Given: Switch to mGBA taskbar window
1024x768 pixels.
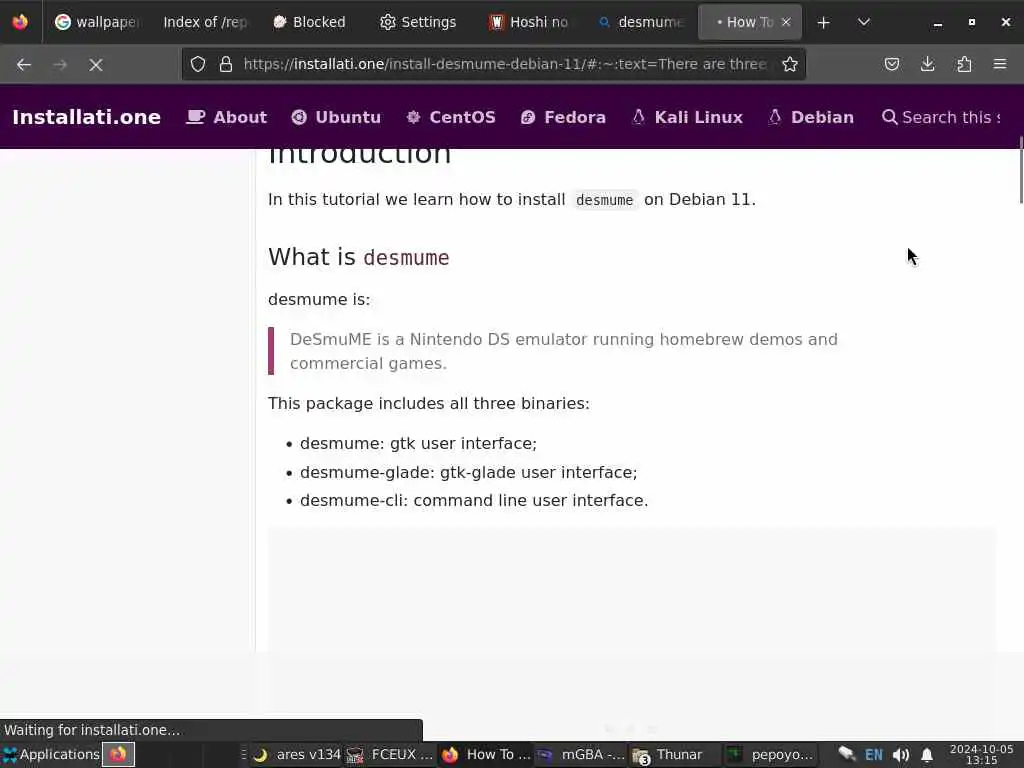Looking at the screenshot, I should tap(581, 754).
